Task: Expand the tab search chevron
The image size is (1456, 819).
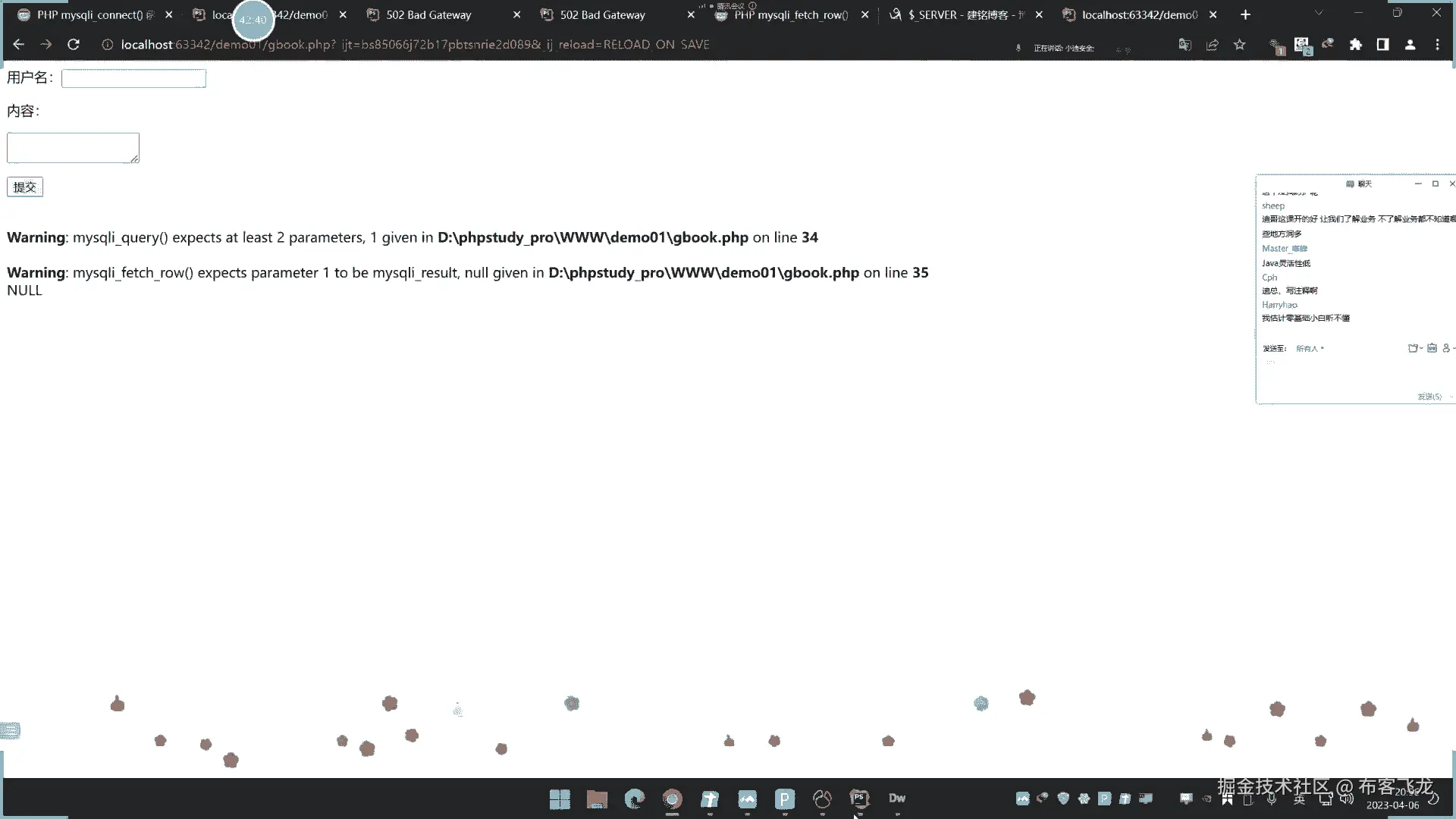Action: pos(1319,13)
